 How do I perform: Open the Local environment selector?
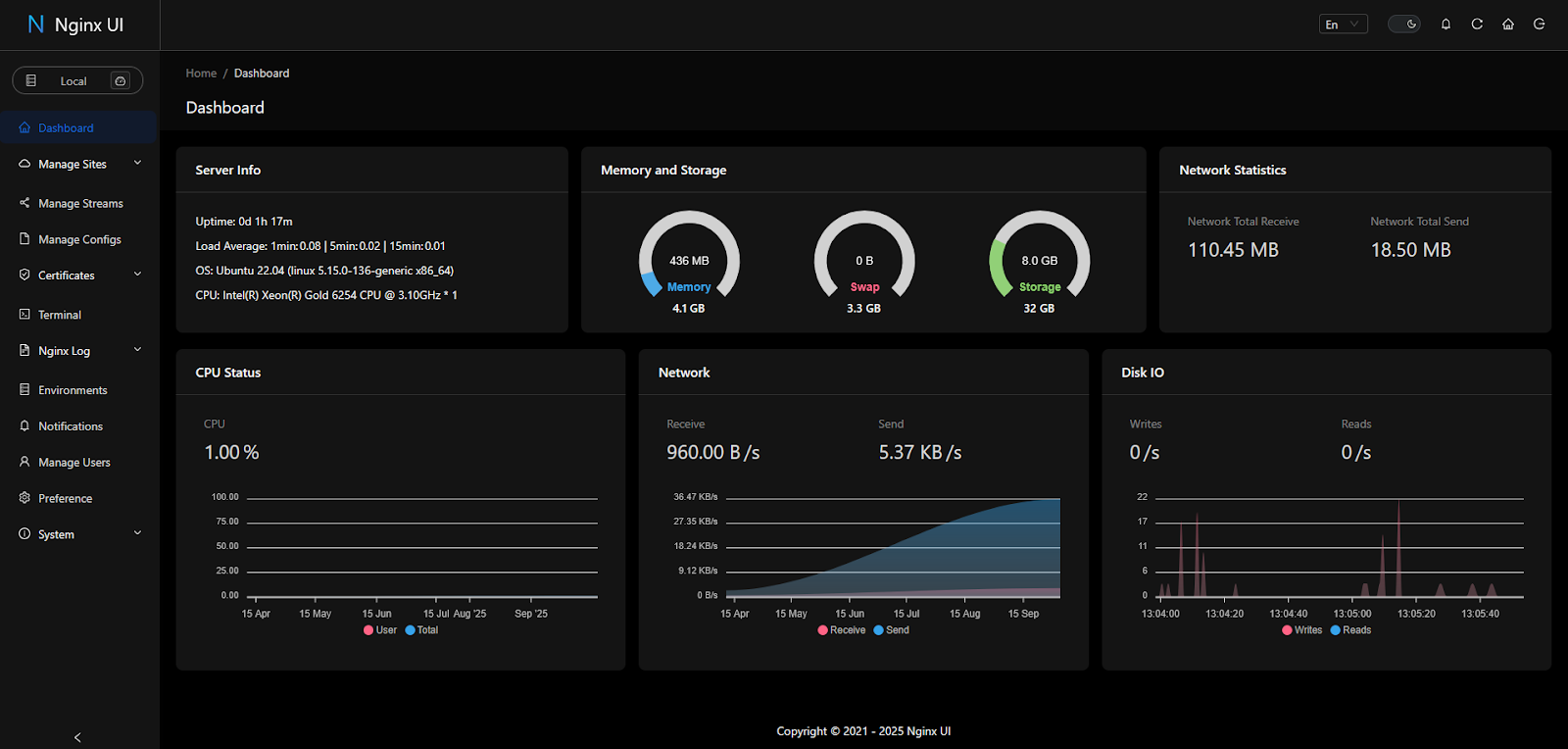(x=77, y=80)
